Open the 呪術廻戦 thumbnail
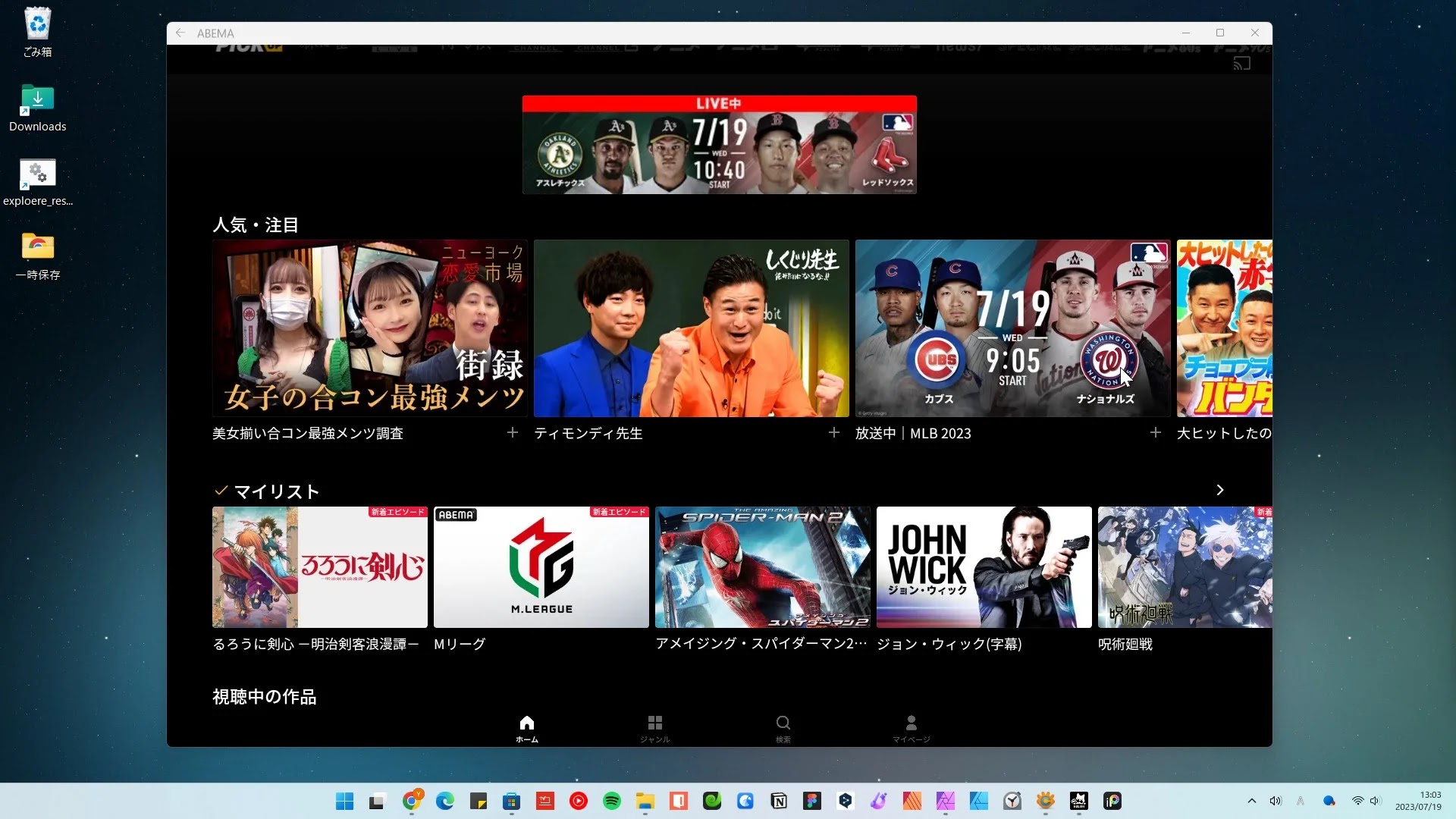The image size is (1456, 819). 1185,567
